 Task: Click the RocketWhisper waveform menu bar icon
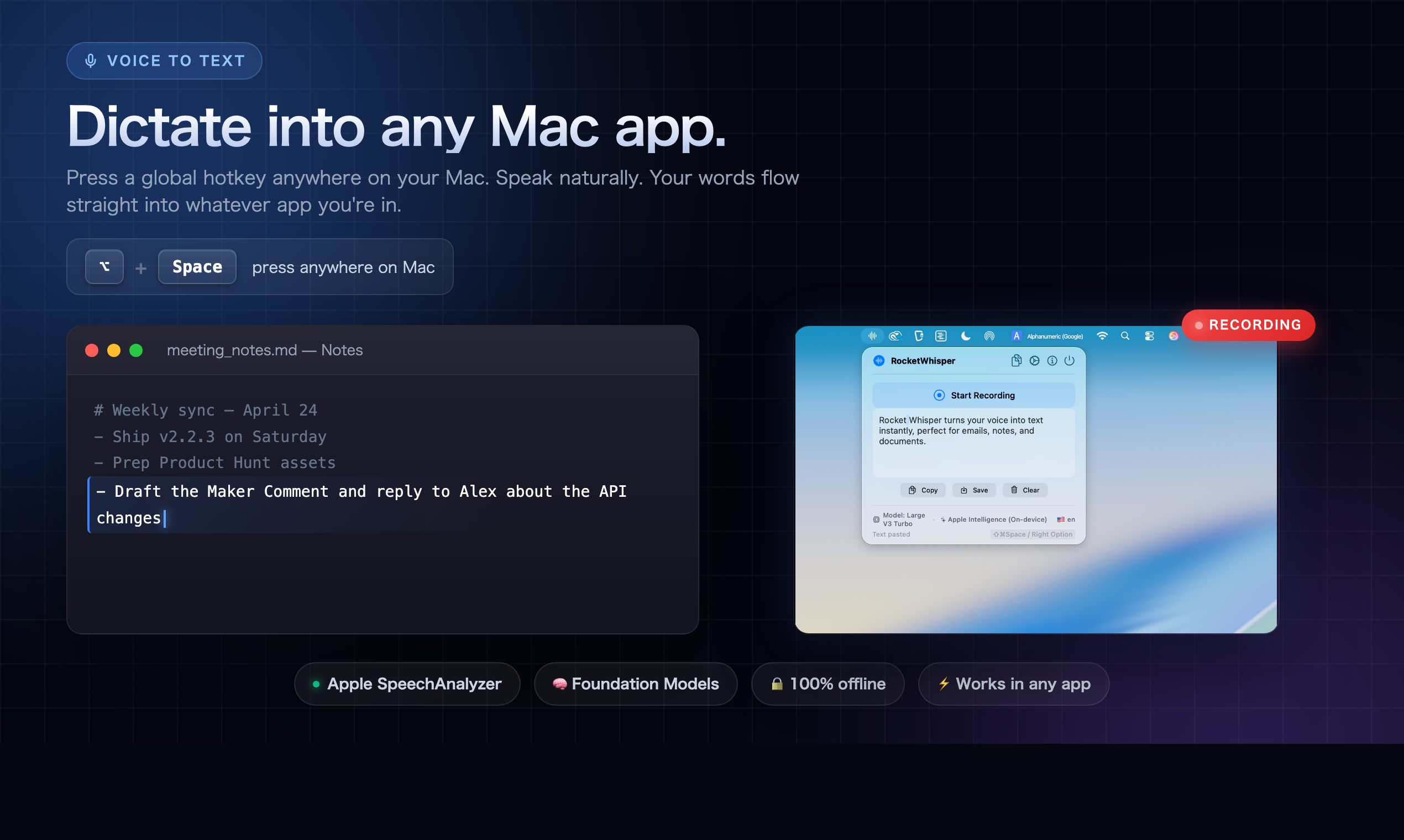pos(872,335)
